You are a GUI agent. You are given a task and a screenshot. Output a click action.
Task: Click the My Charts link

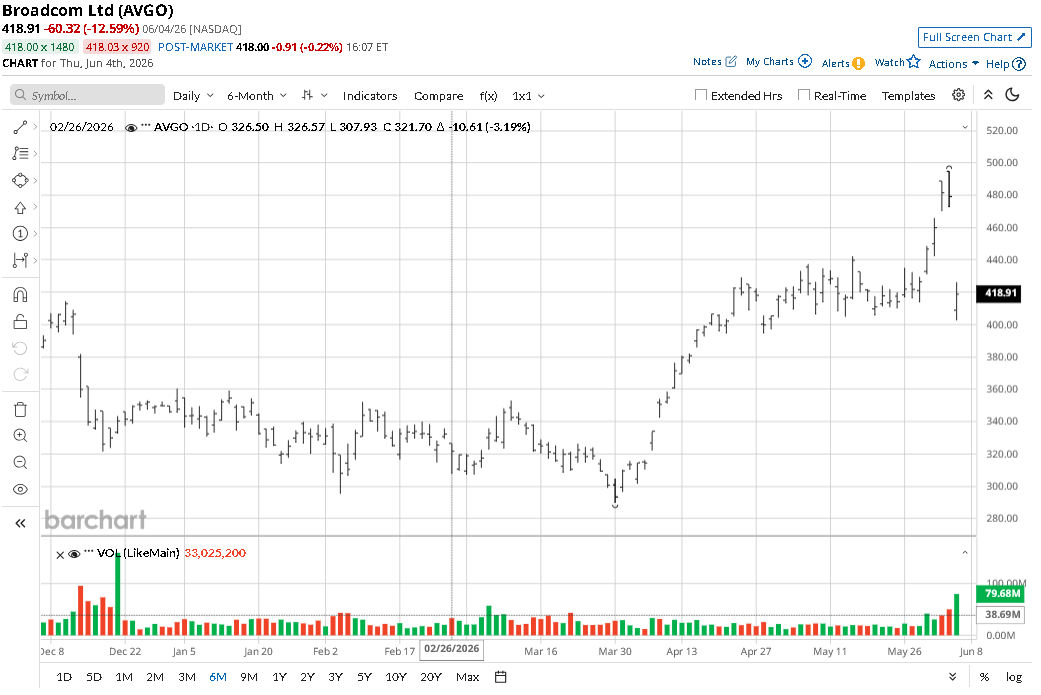(x=769, y=62)
